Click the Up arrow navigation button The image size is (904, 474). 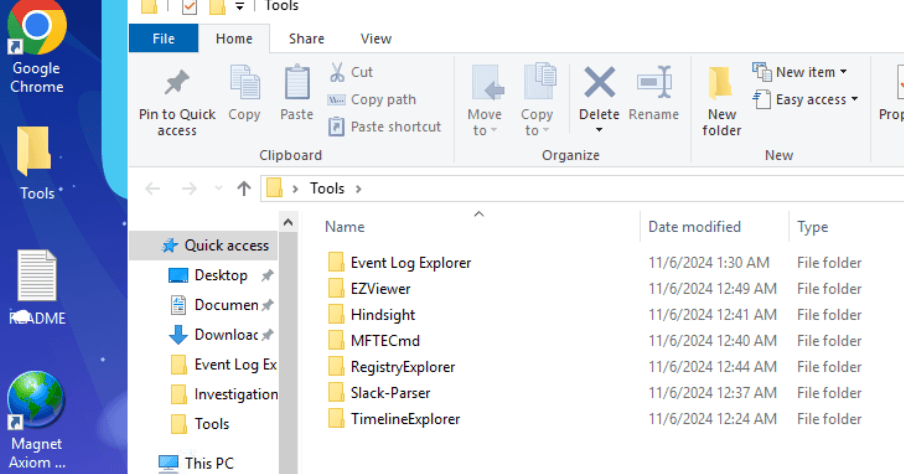pyautogui.click(x=243, y=188)
